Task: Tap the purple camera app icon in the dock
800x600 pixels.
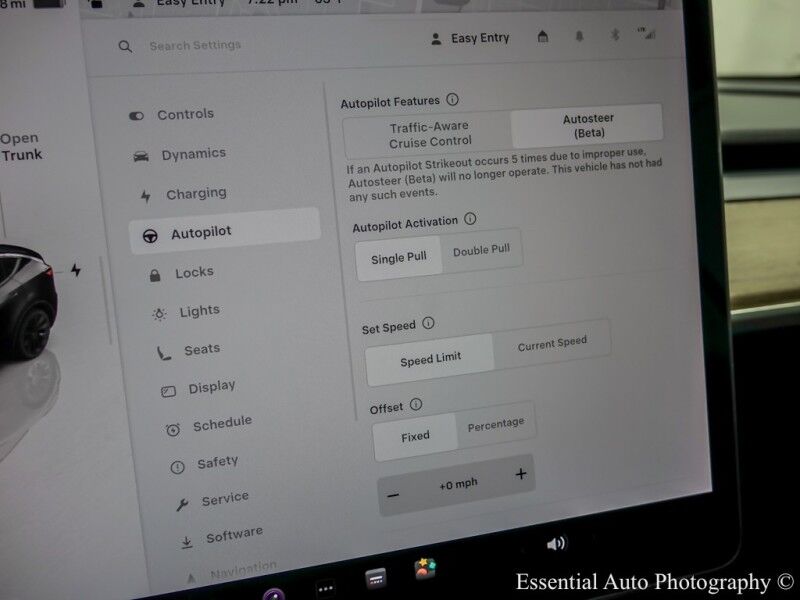Action: 273,594
